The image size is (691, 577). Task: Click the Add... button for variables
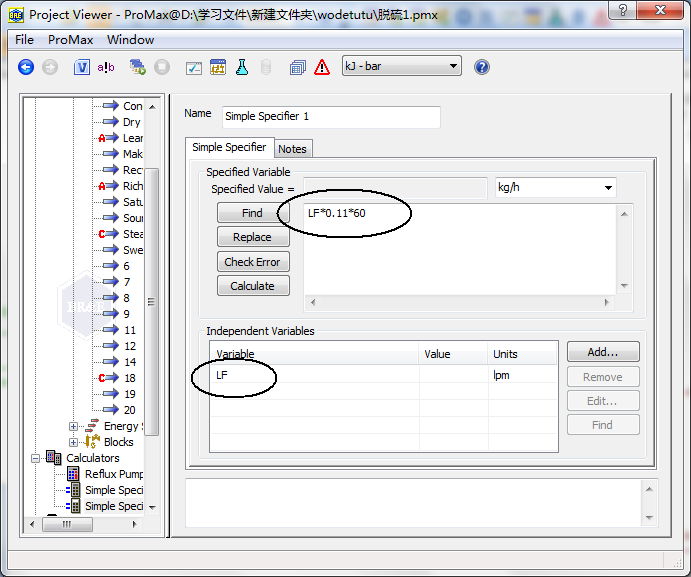tap(602, 352)
